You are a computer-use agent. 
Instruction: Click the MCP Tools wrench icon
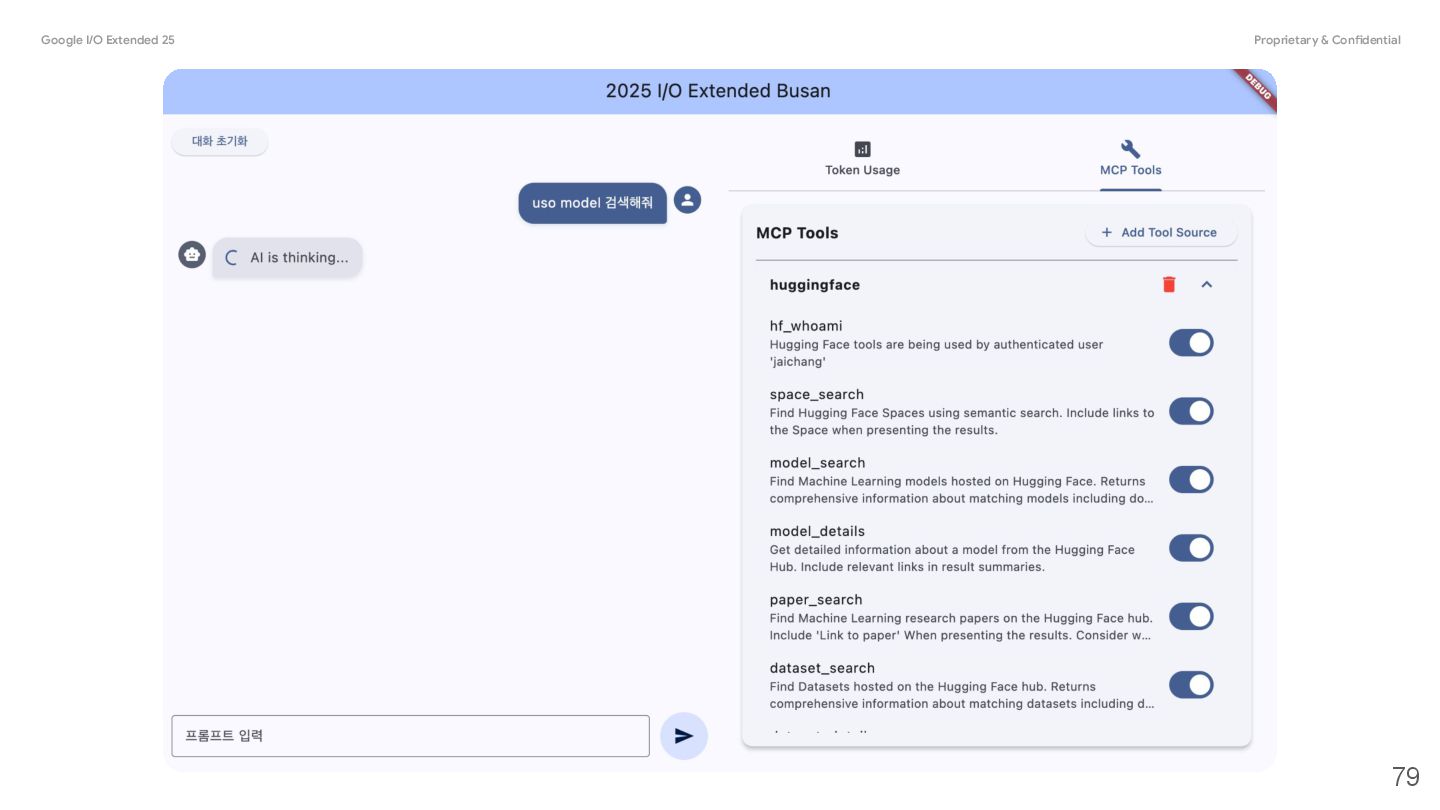tap(1130, 149)
